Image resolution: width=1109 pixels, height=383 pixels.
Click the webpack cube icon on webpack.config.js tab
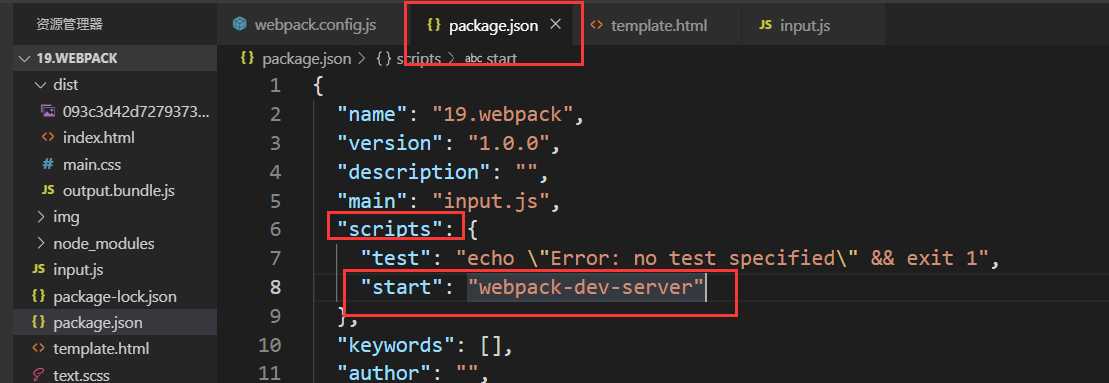point(240,25)
